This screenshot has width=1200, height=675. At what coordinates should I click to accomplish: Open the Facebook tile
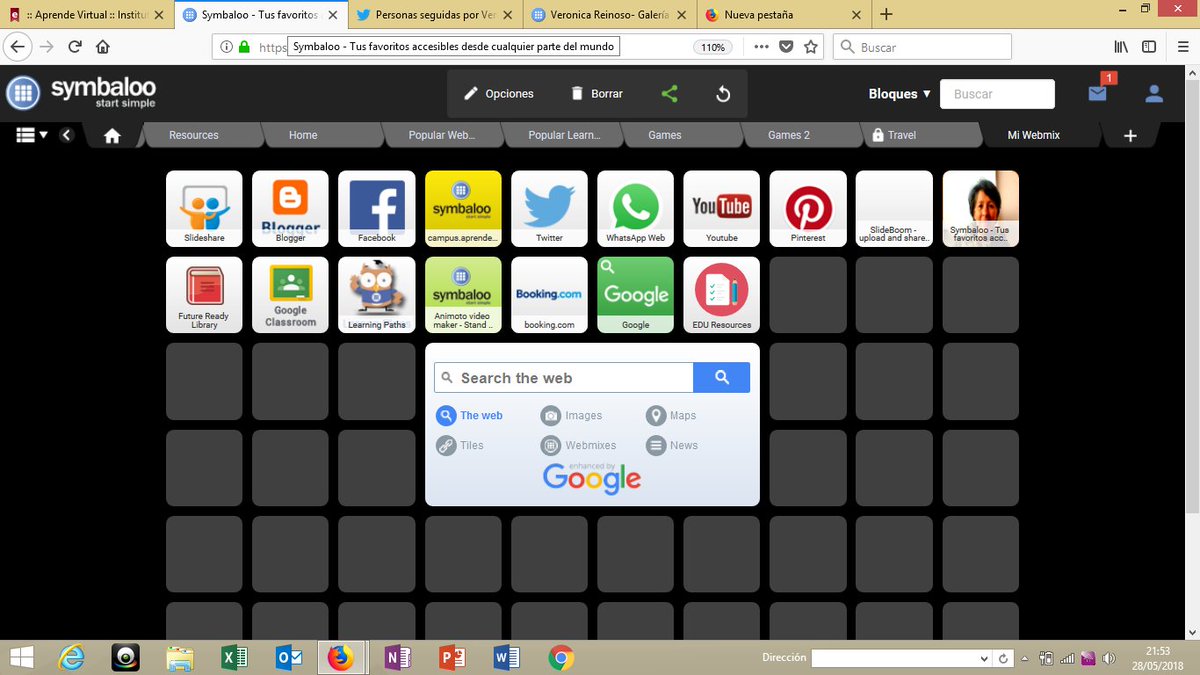(x=377, y=208)
